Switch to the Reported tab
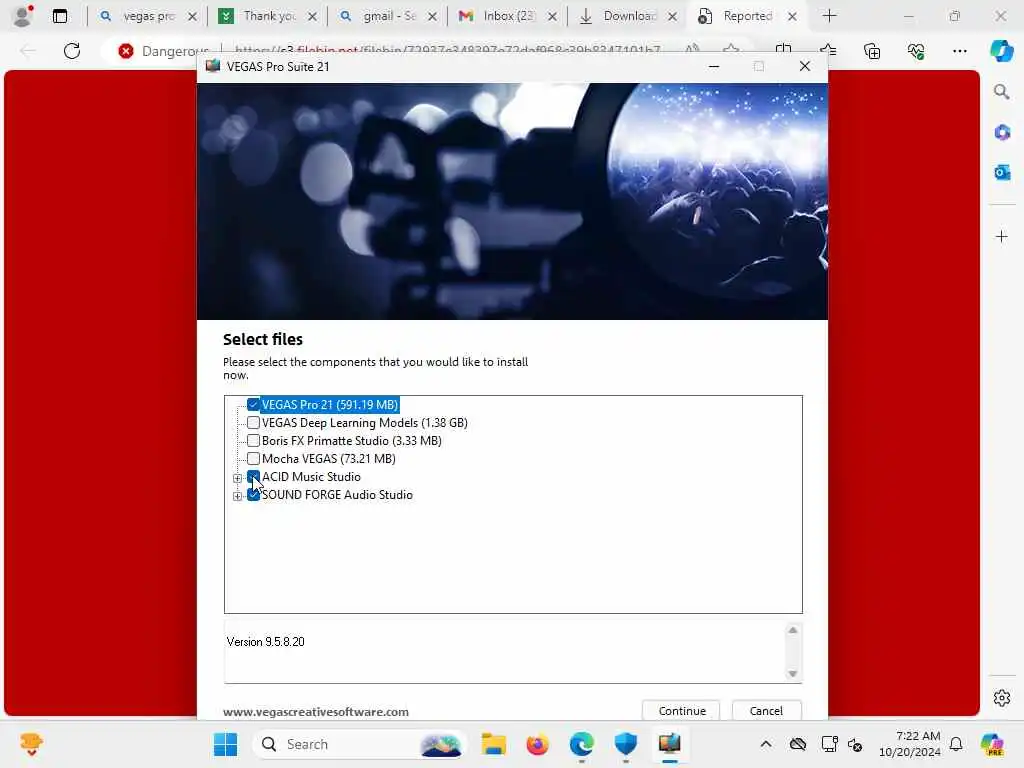 tap(746, 16)
